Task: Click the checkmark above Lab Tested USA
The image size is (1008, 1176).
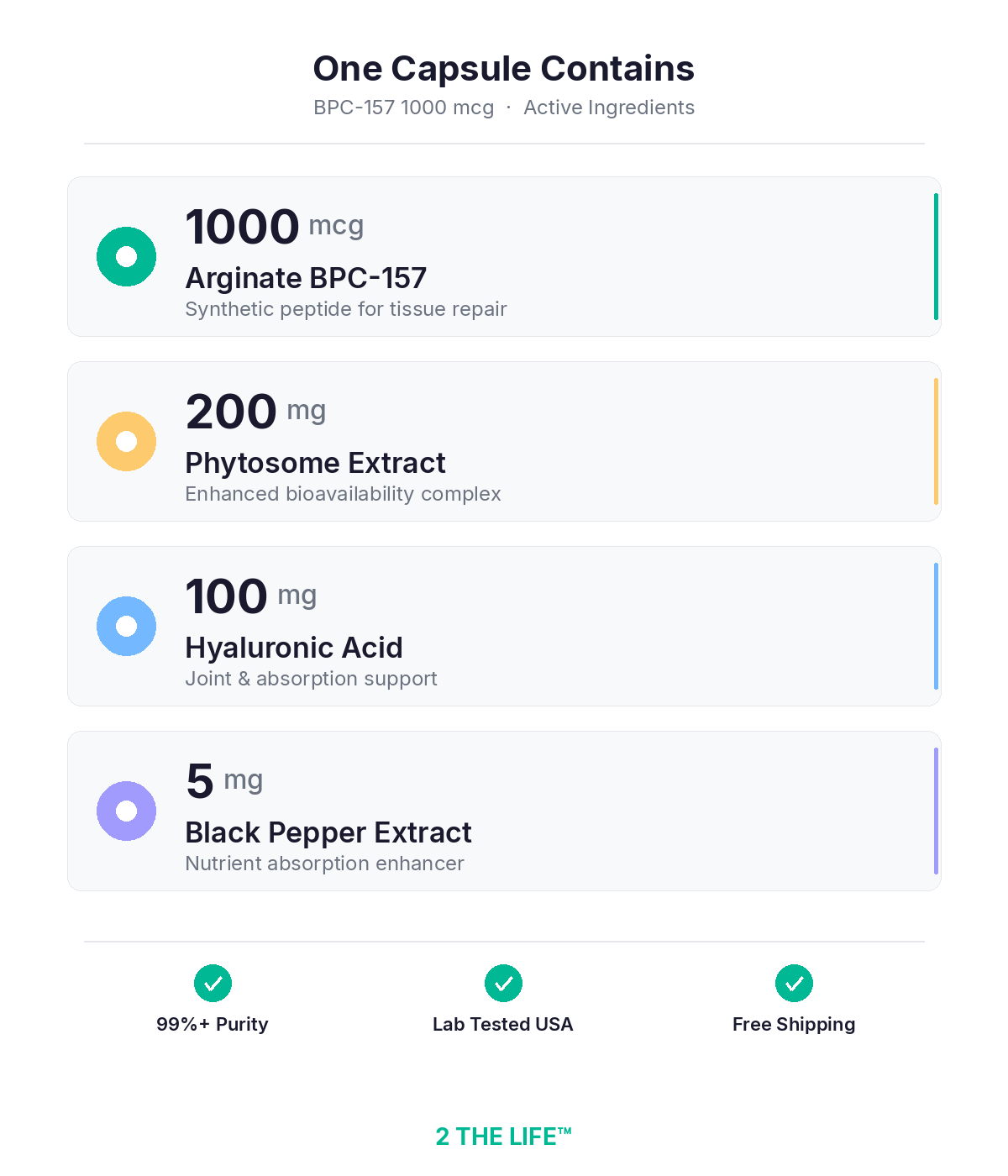Action: [503, 983]
